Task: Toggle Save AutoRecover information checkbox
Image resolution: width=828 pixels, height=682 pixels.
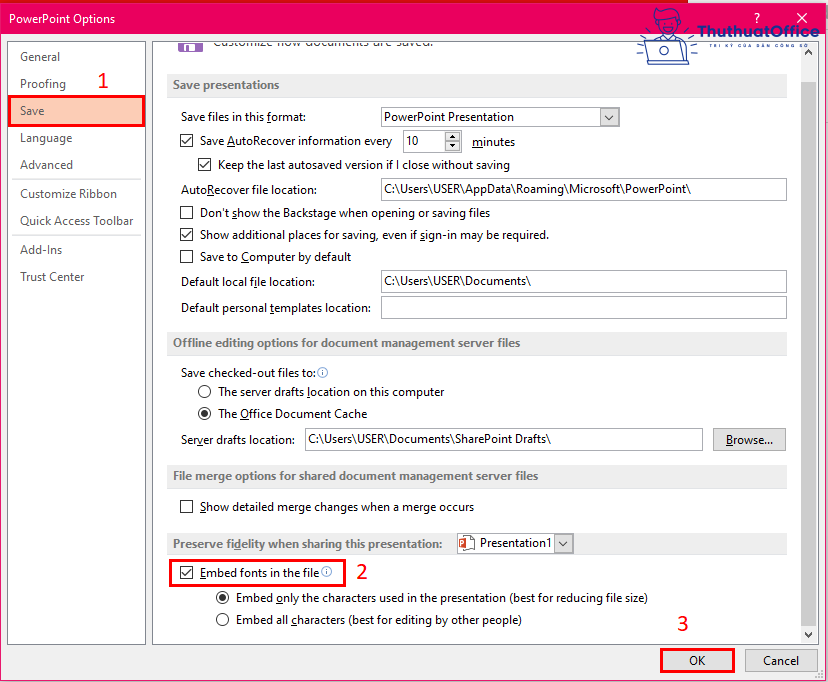Action: (186, 142)
